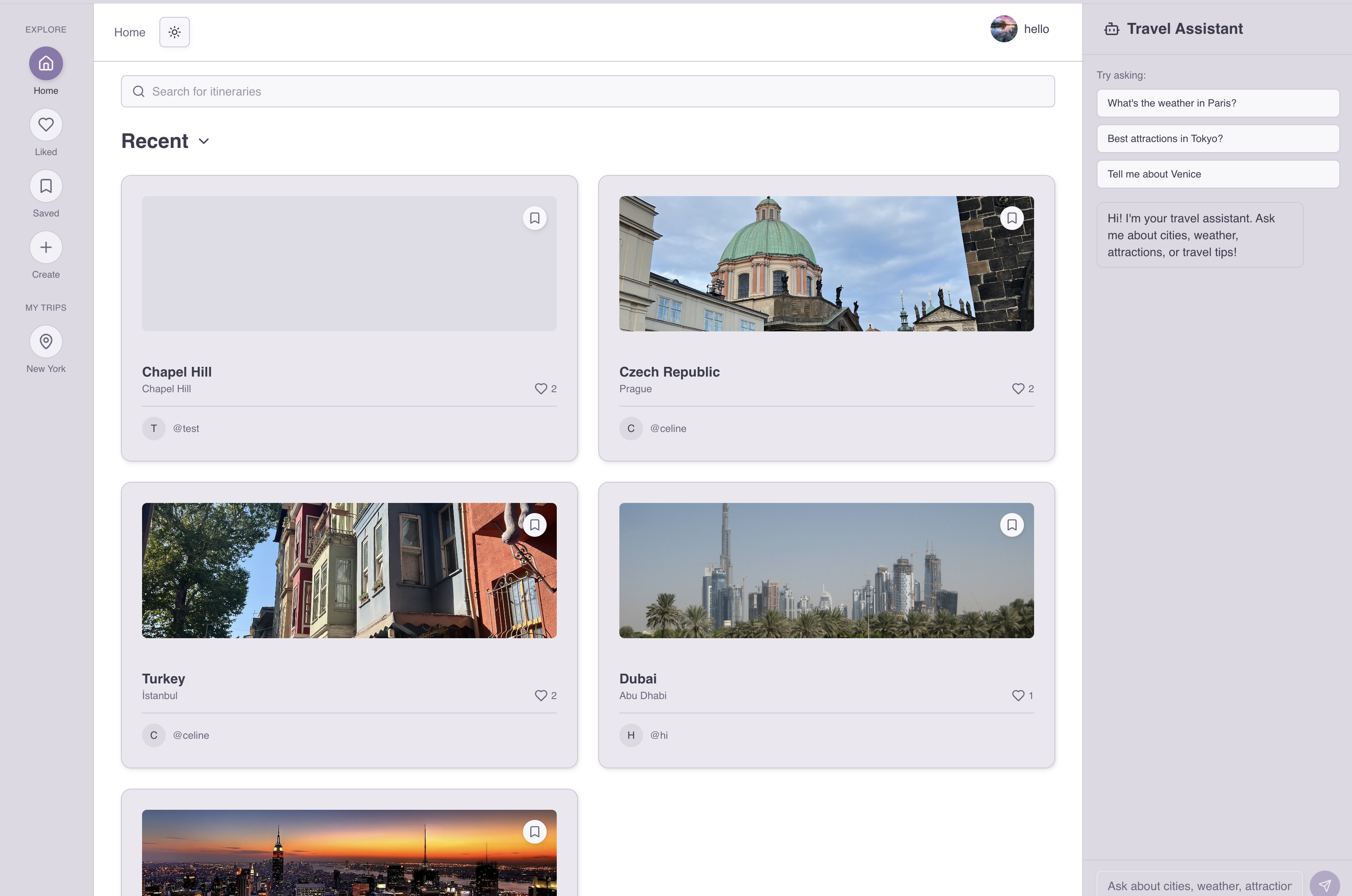Image resolution: width=1352 pixels, height=896 pixels.
Task: View @celine's profile on Czech Republic card
Action: pos(668,429)
